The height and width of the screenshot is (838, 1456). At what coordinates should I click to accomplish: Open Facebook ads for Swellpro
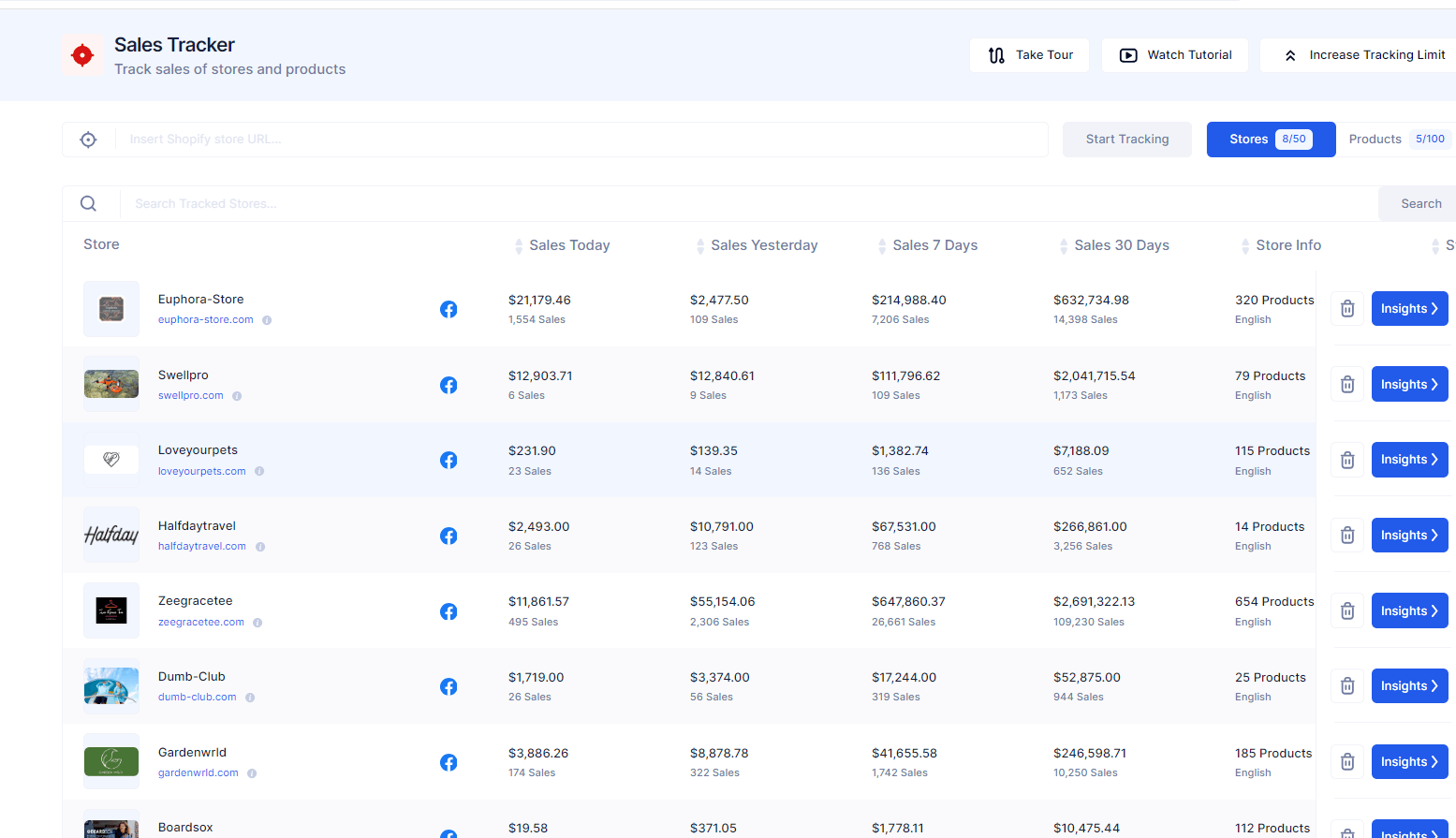click(x=449, y=385)
